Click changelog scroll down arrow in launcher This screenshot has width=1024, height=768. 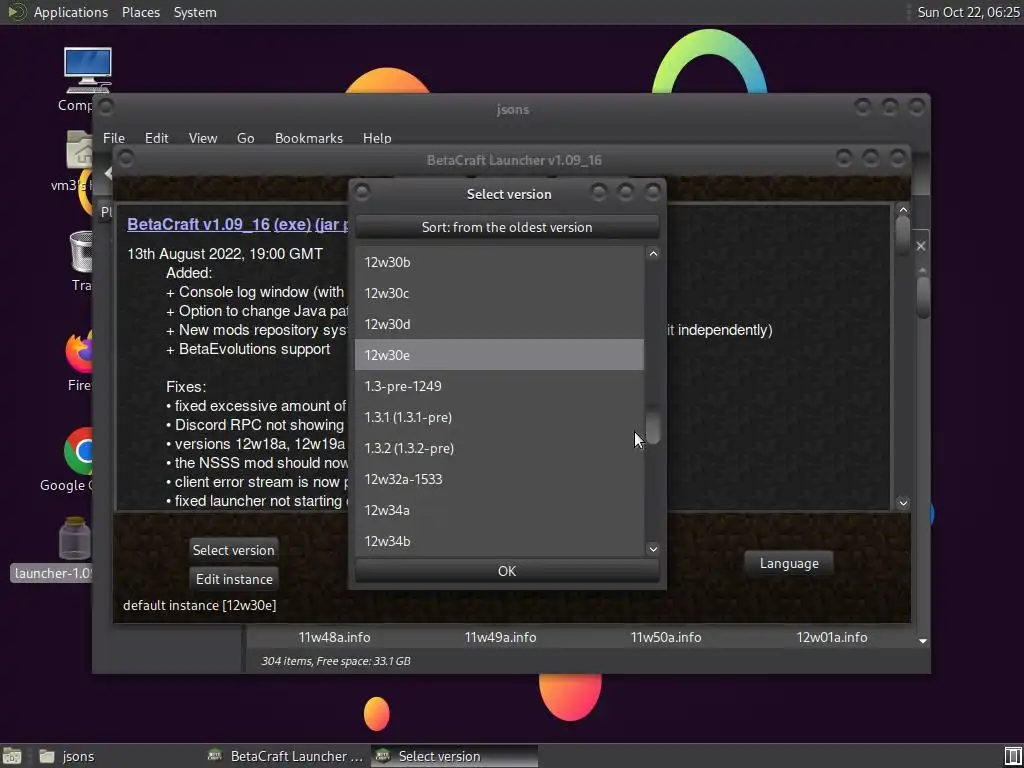[903, 503]
